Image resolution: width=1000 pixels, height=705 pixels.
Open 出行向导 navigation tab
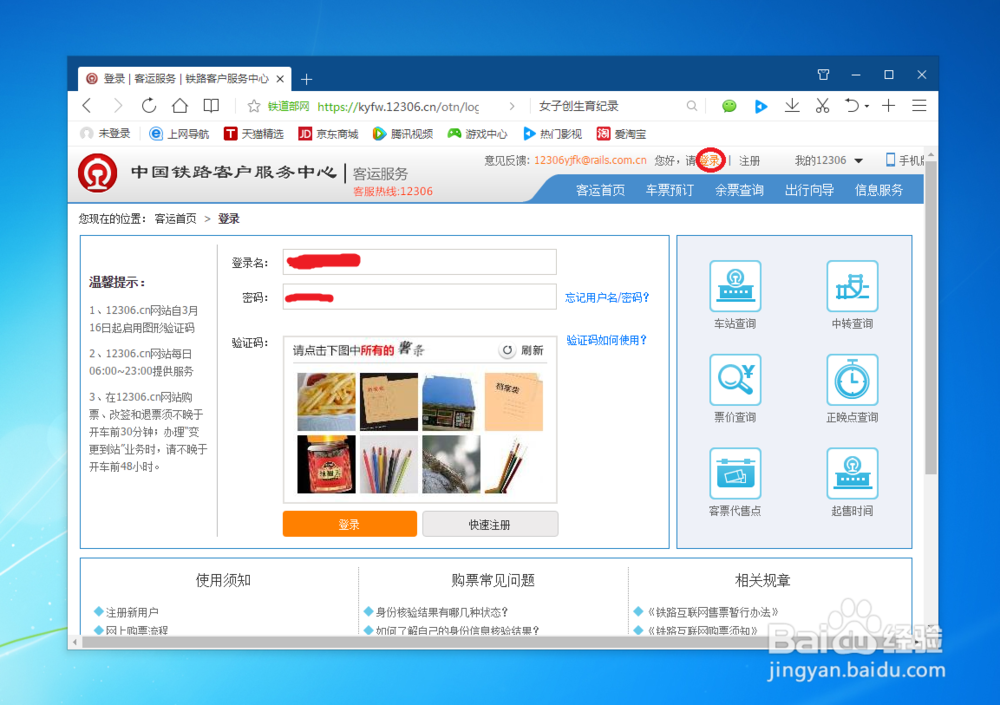tap(809, 190)
